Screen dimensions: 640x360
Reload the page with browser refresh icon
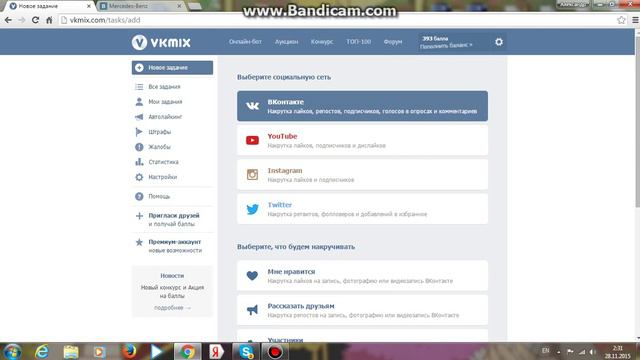[36, 20]
